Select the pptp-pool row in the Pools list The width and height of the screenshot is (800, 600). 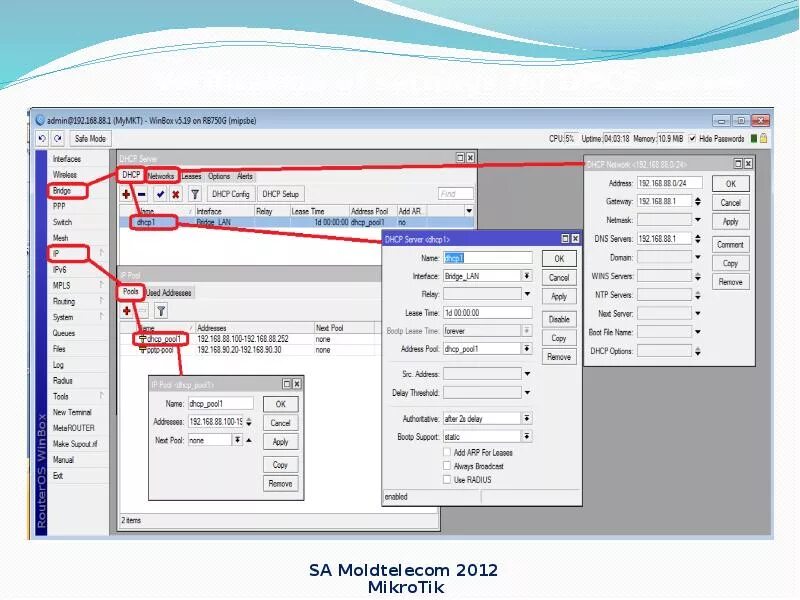point(250,350)
